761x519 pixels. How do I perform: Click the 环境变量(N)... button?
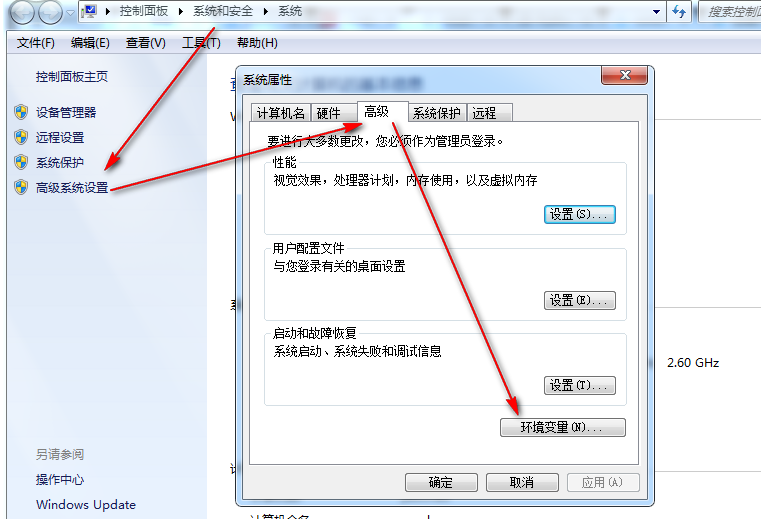pos(562,427)
